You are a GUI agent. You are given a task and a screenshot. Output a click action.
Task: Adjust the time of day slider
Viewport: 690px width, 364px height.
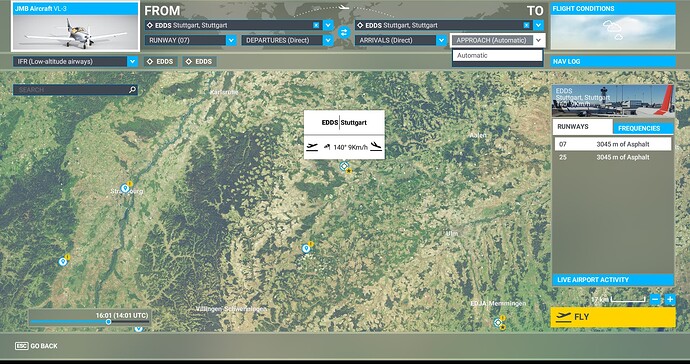[108, 322]
